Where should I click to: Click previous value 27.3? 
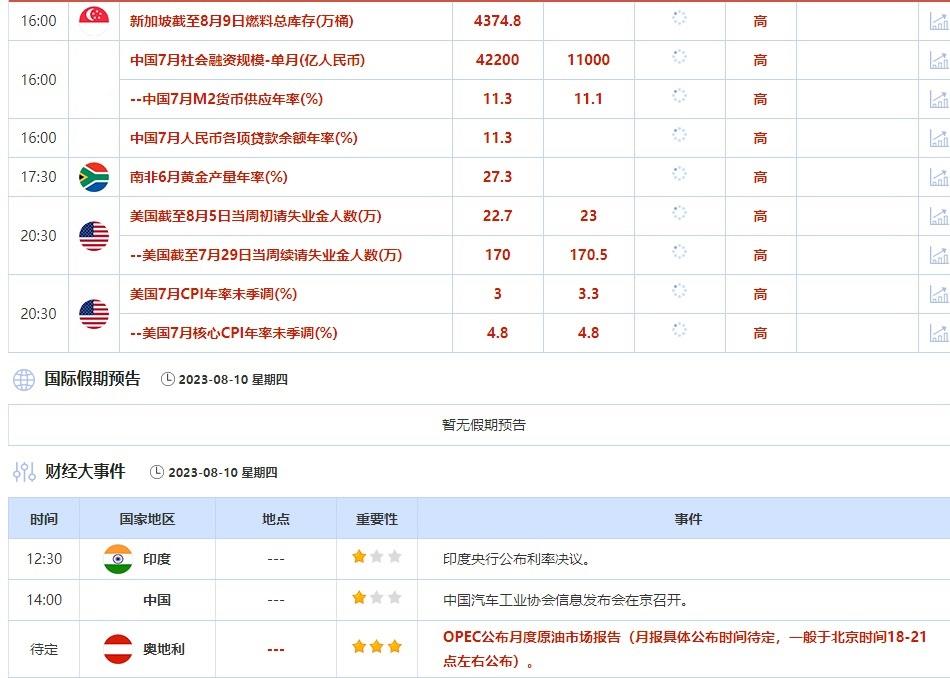497,177
